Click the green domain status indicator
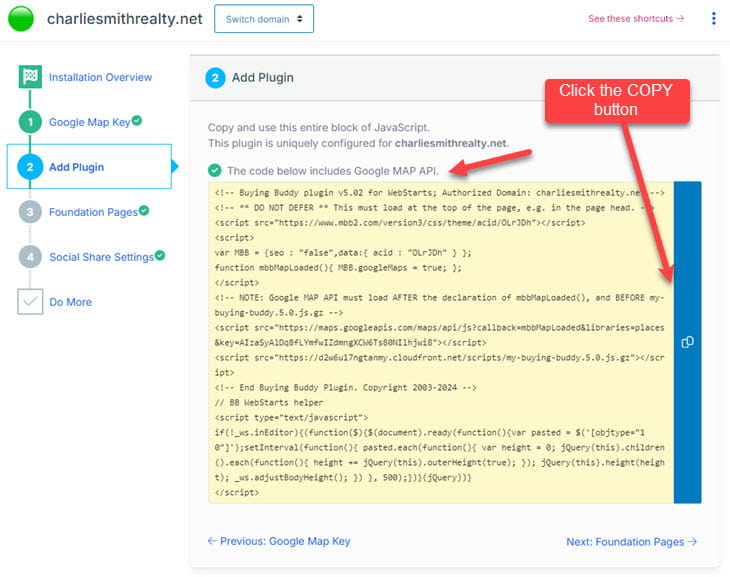 (x=21, y=19)
